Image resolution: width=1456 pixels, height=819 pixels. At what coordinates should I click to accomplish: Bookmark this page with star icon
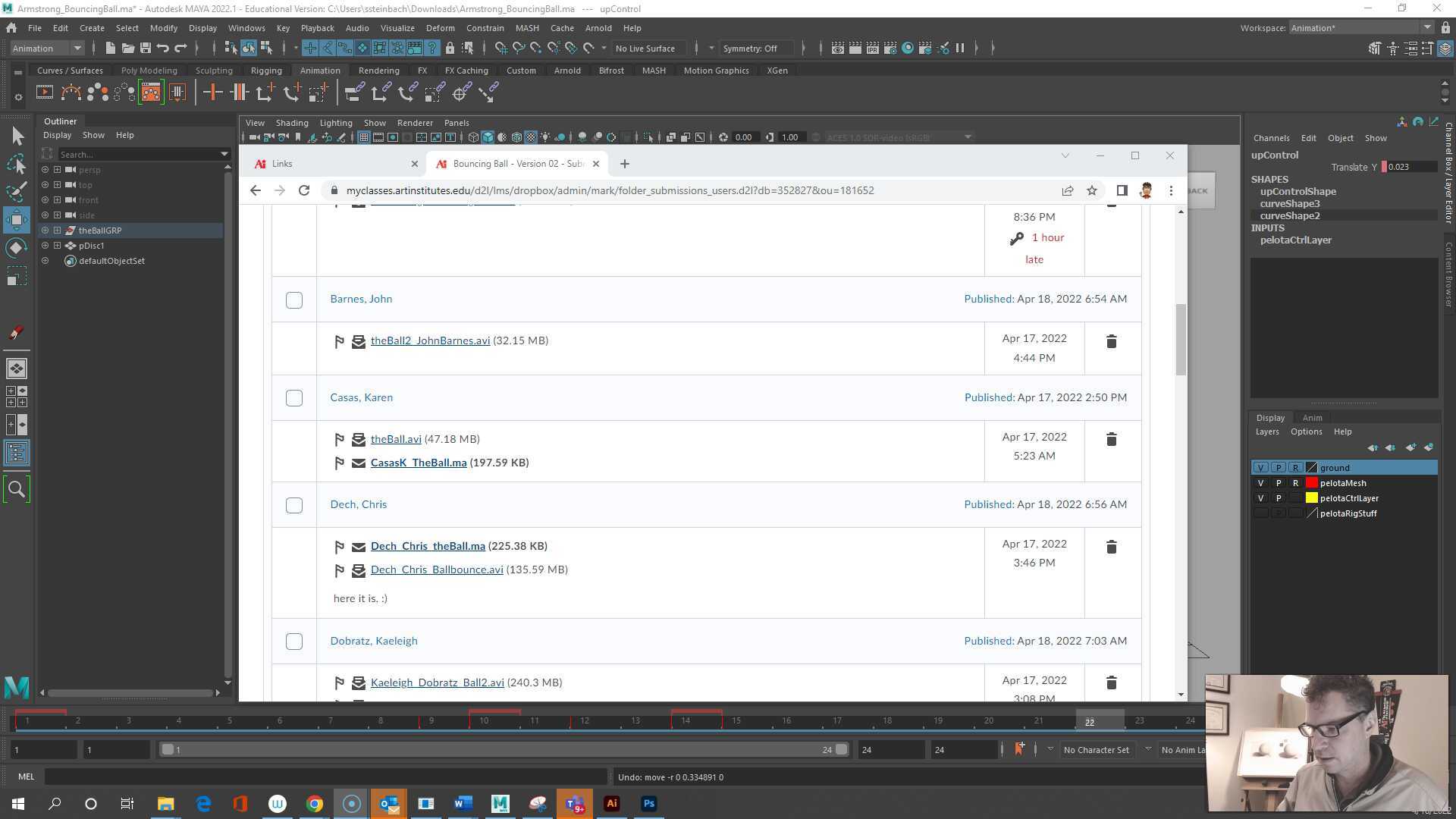click(1092, 190)
